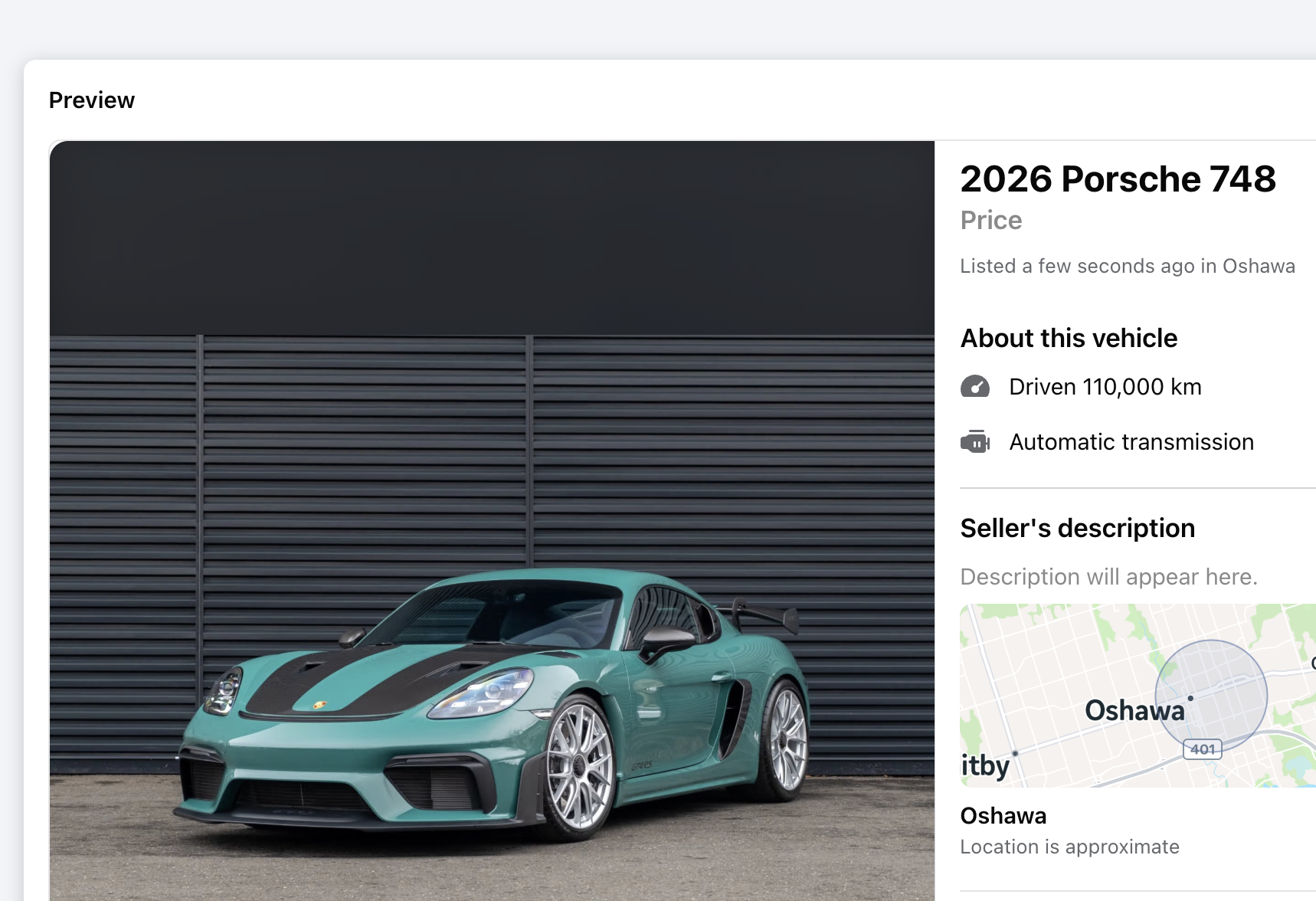Click the 401 highway shield on map
Image resolution: width=1316 pixels, height=901 pixels.
click(1202, 749)
